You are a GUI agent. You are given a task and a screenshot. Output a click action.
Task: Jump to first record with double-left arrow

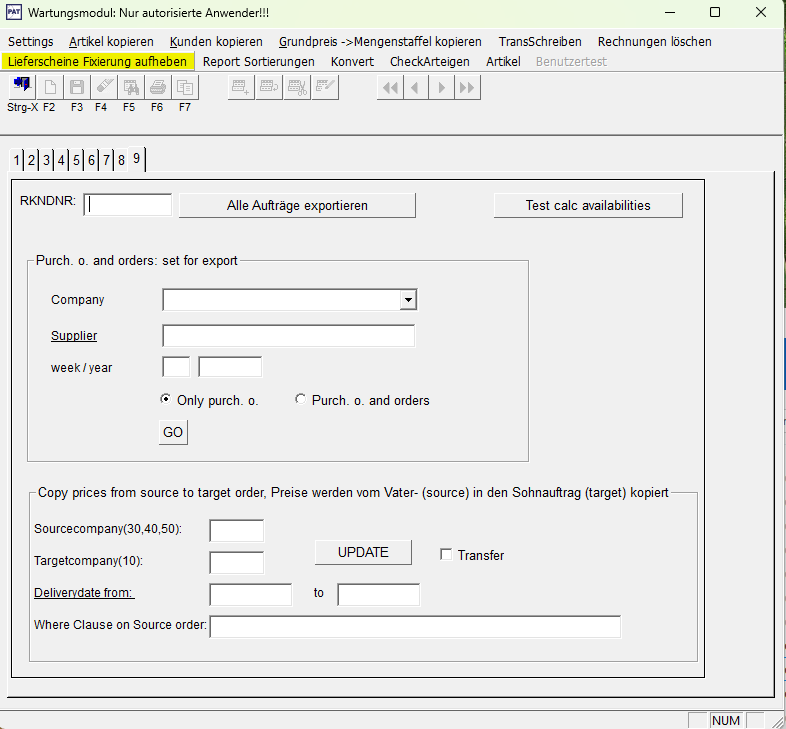pos(390,88)
